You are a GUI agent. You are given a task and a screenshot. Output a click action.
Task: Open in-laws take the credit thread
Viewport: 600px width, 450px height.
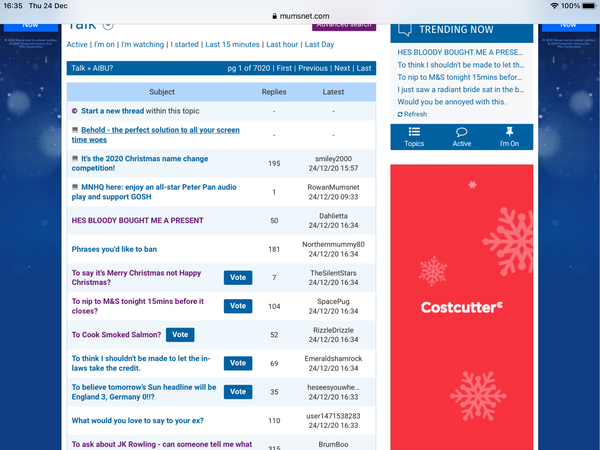tap(141, 363)
